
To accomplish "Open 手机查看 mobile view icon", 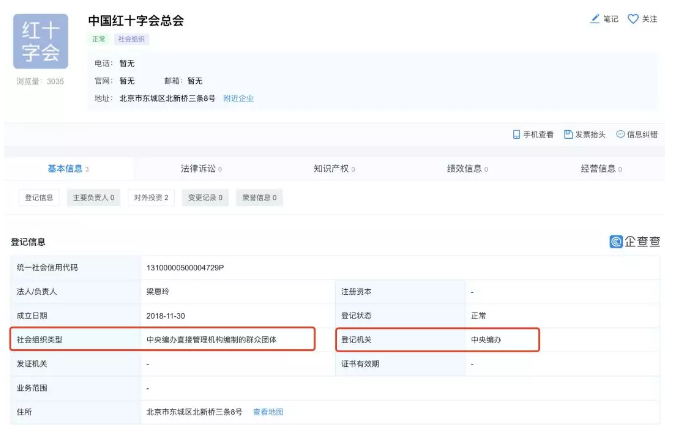I will (x=516, y=135).
